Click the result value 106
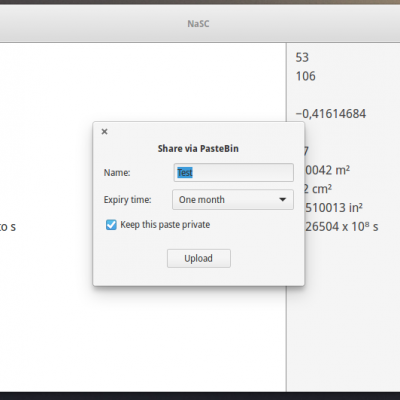The height and width of the screenshot is (400, 400). point(305,76)
